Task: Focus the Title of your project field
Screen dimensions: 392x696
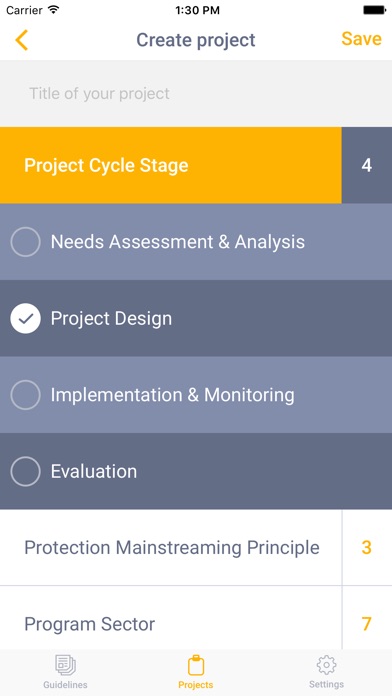Action: 196,93
